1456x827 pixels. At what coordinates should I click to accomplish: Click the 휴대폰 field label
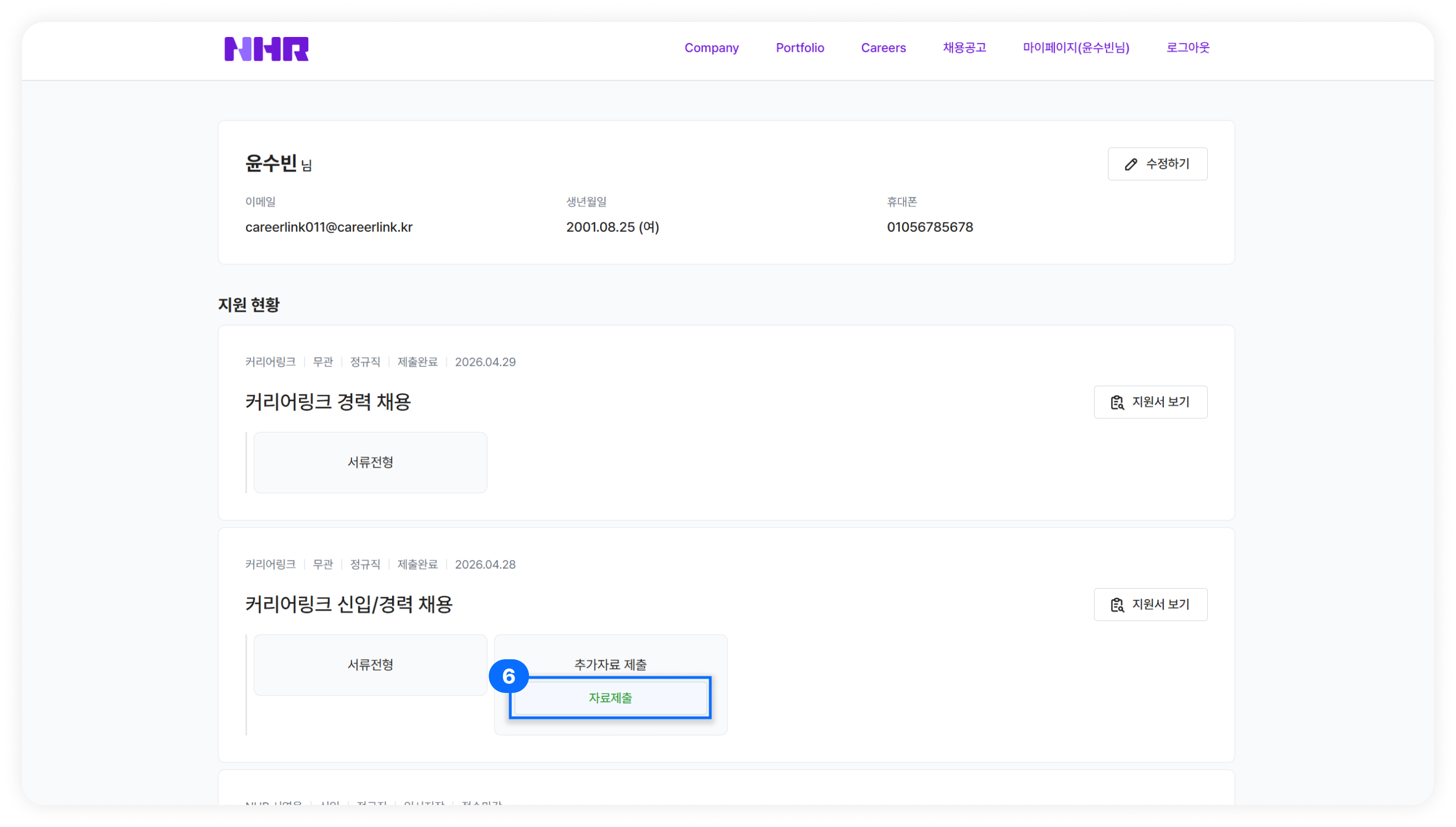tap(901, 201)
